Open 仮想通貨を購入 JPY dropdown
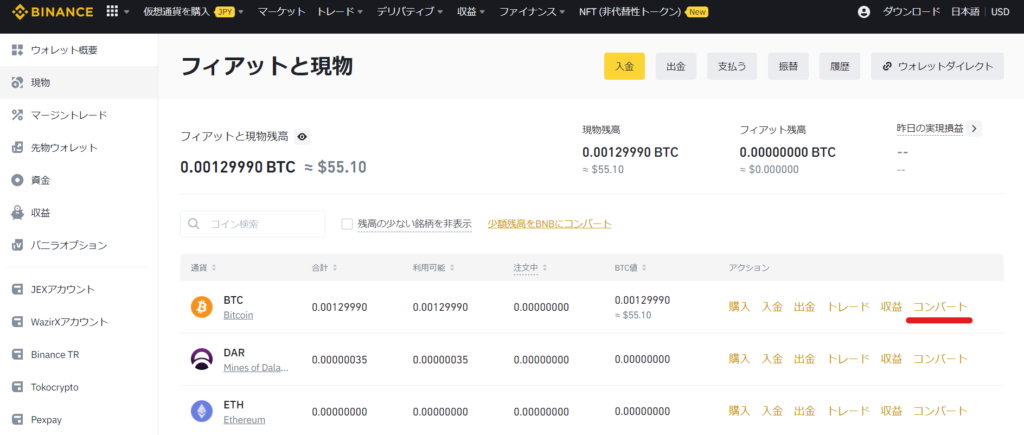The height and width of the screenshot is (435, 1024). coord(193,12)
